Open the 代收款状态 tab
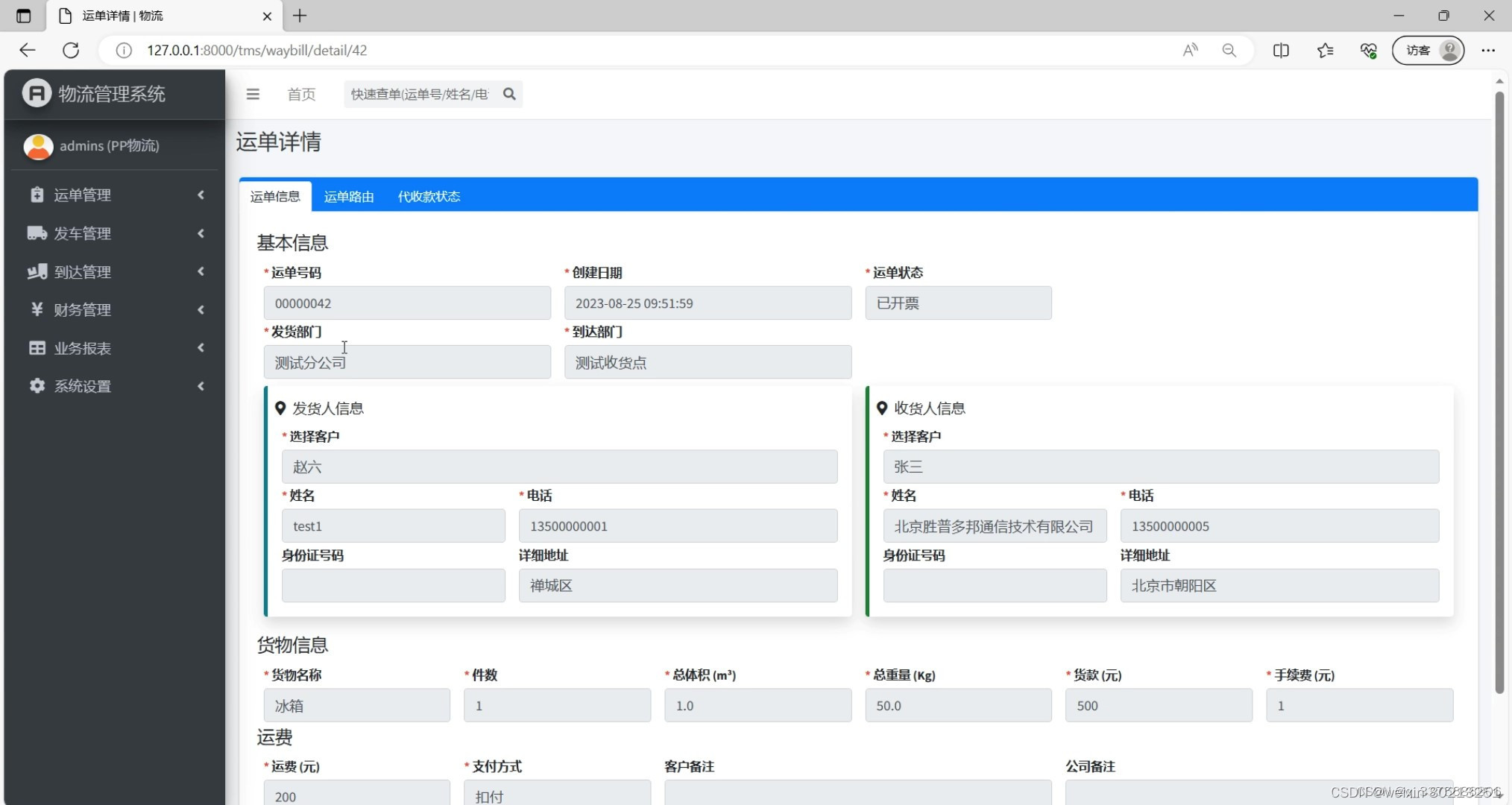Viewport: 1512px width, 805px height. [429, 196]
